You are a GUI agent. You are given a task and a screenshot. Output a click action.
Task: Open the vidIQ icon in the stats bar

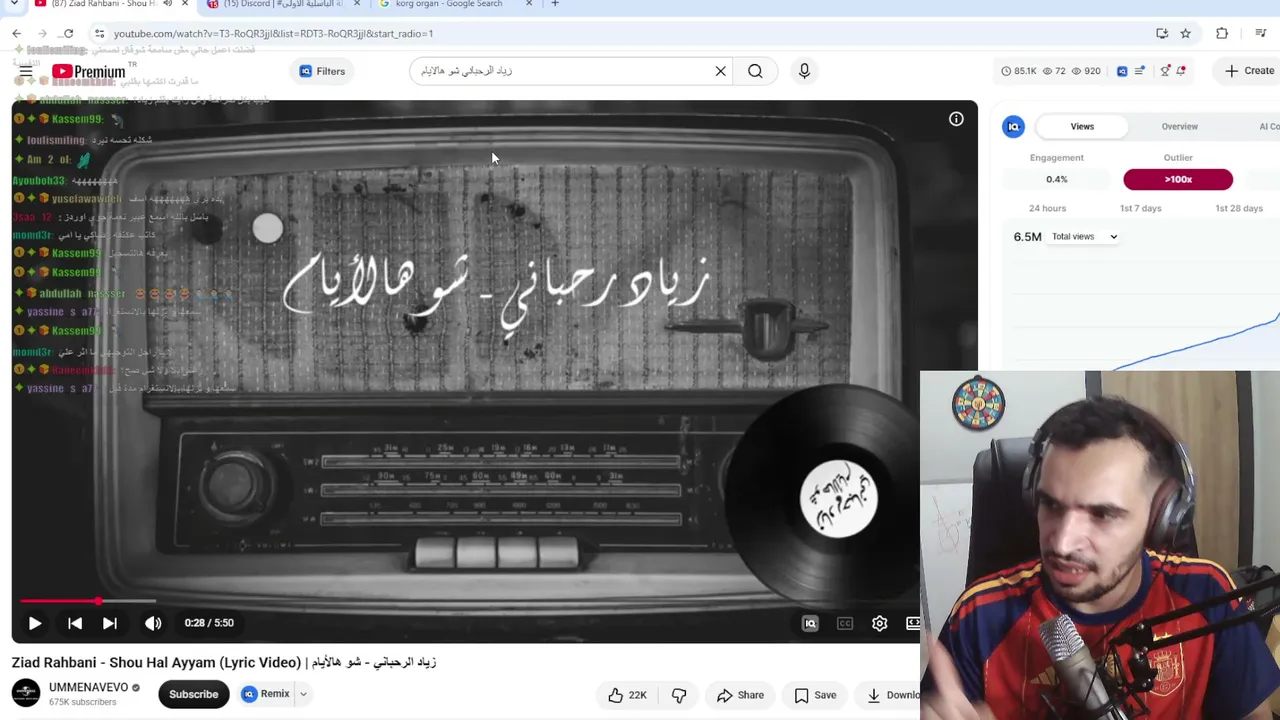pyautogui.click(x=1122, y=71)
